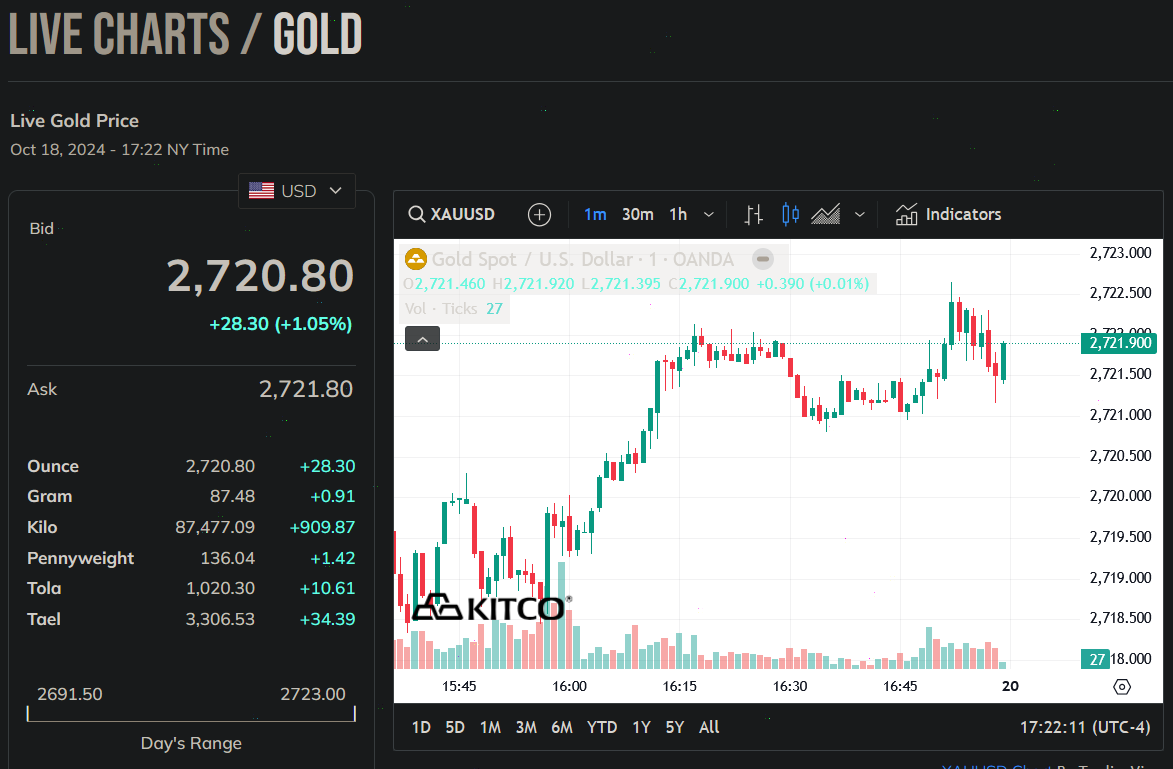1173x769 pixels.
Task: Click day's range high 2723.00
Action: [x=313, y=694]
